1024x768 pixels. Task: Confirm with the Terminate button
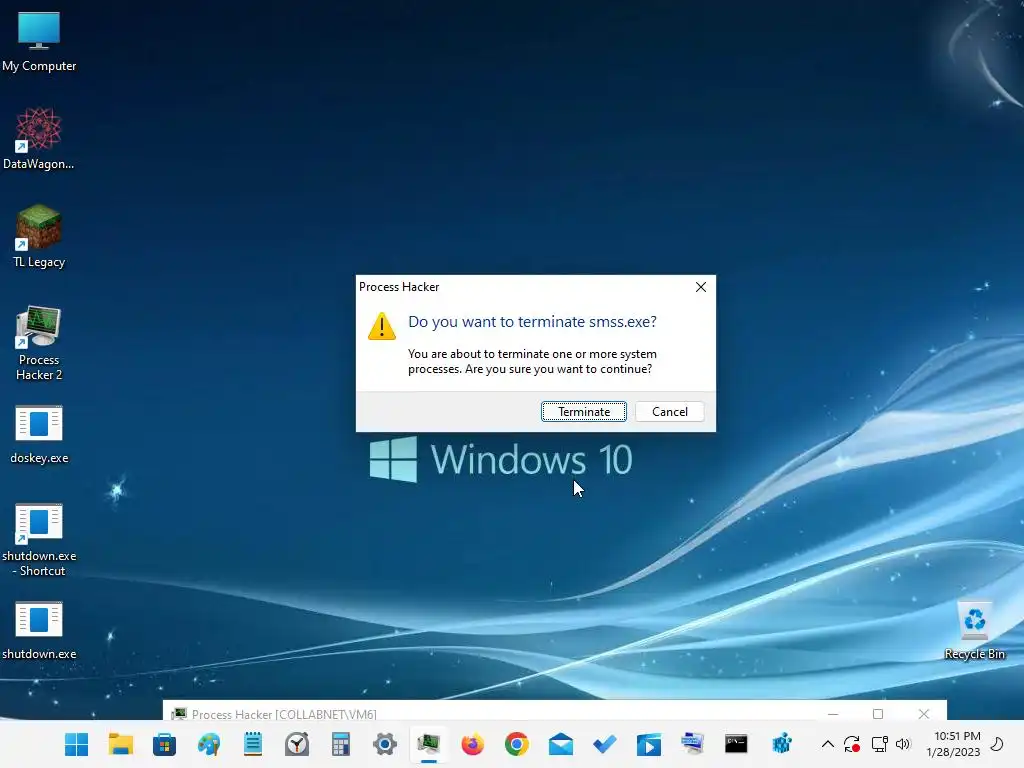coord(584,411)
